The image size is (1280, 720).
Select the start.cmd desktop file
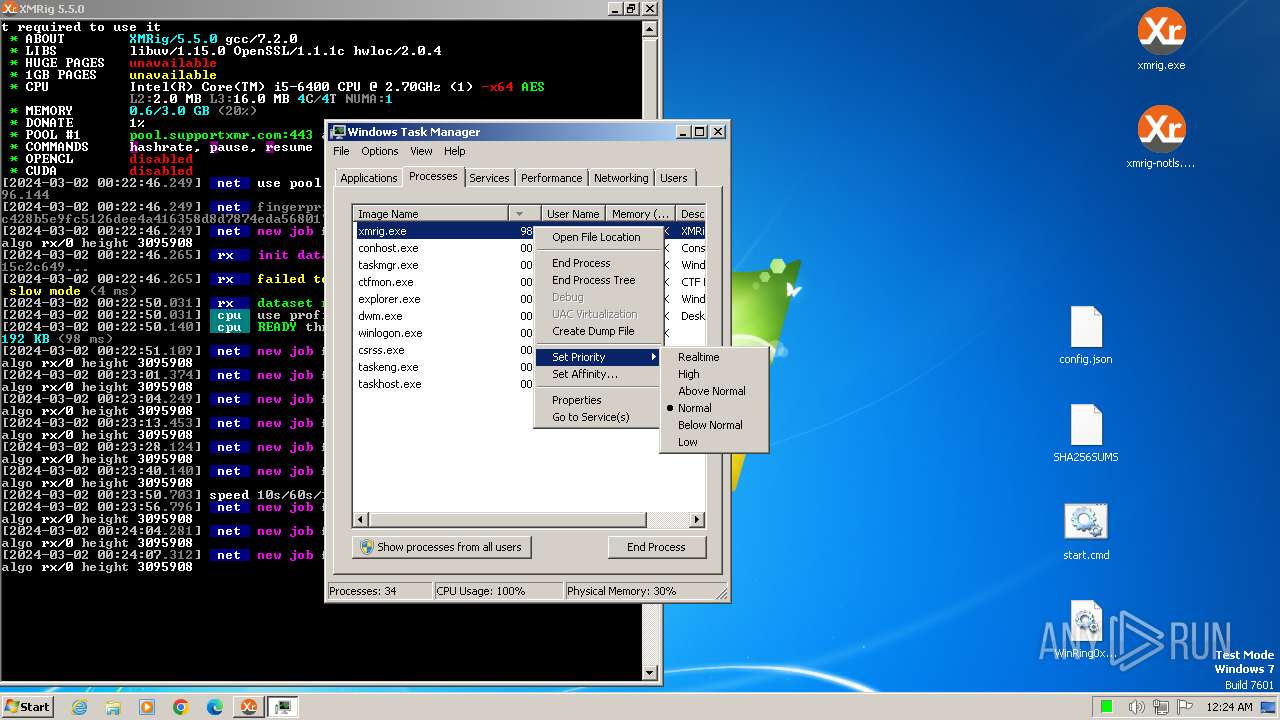[x=1086, y=532]
